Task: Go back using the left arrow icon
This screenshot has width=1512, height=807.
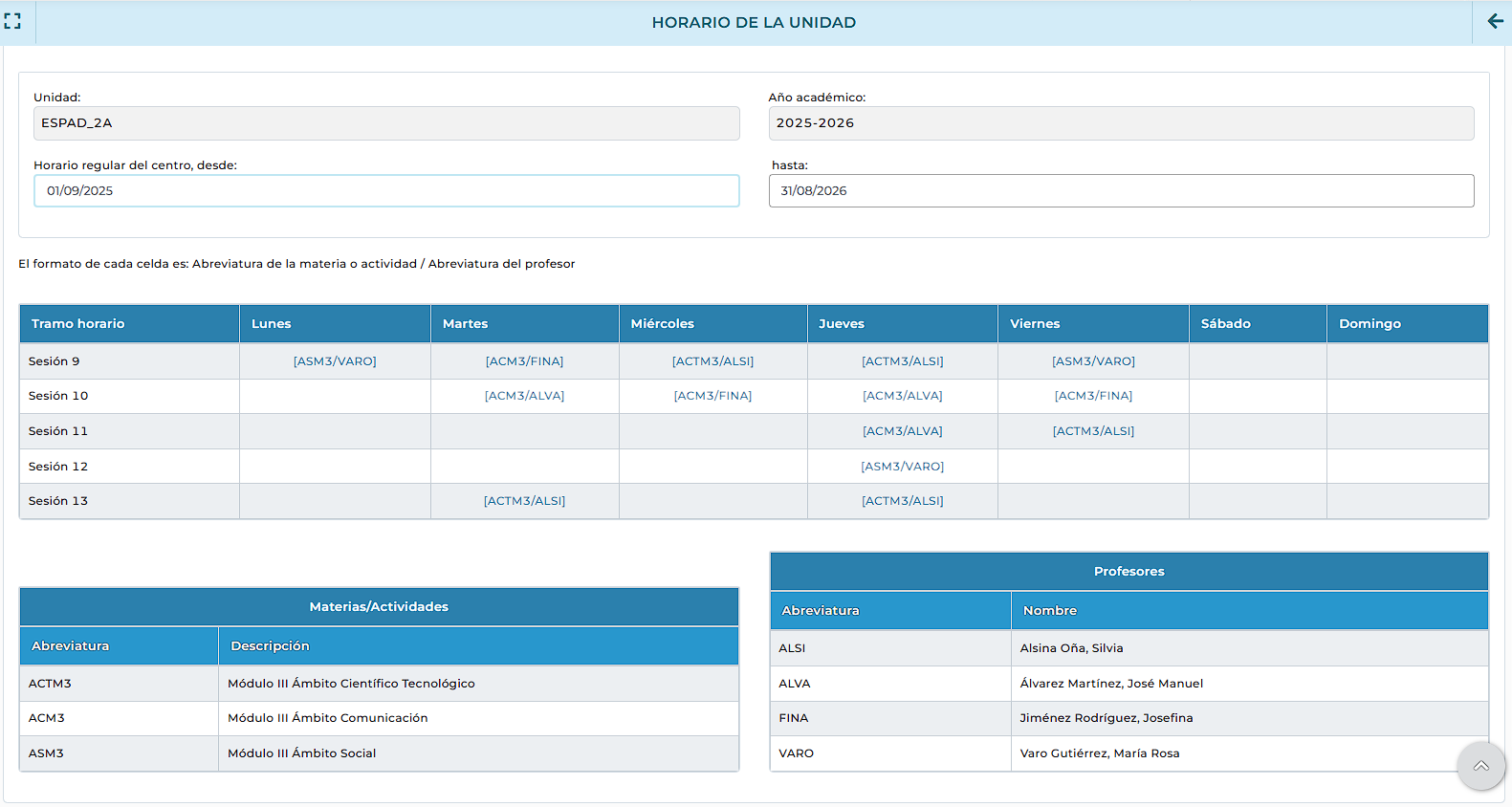Action: (x=1495, y=21)
